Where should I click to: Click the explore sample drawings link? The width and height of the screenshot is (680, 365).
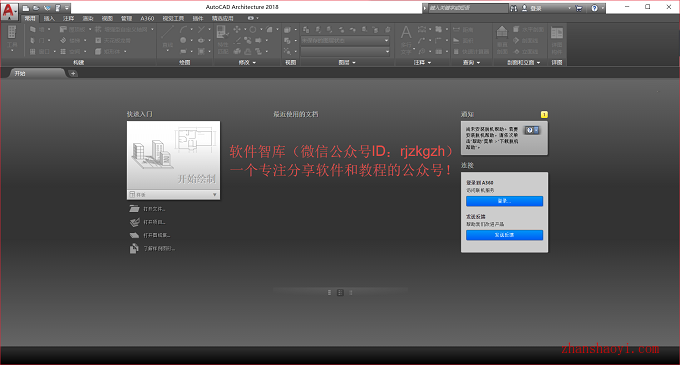pos(159,249)
